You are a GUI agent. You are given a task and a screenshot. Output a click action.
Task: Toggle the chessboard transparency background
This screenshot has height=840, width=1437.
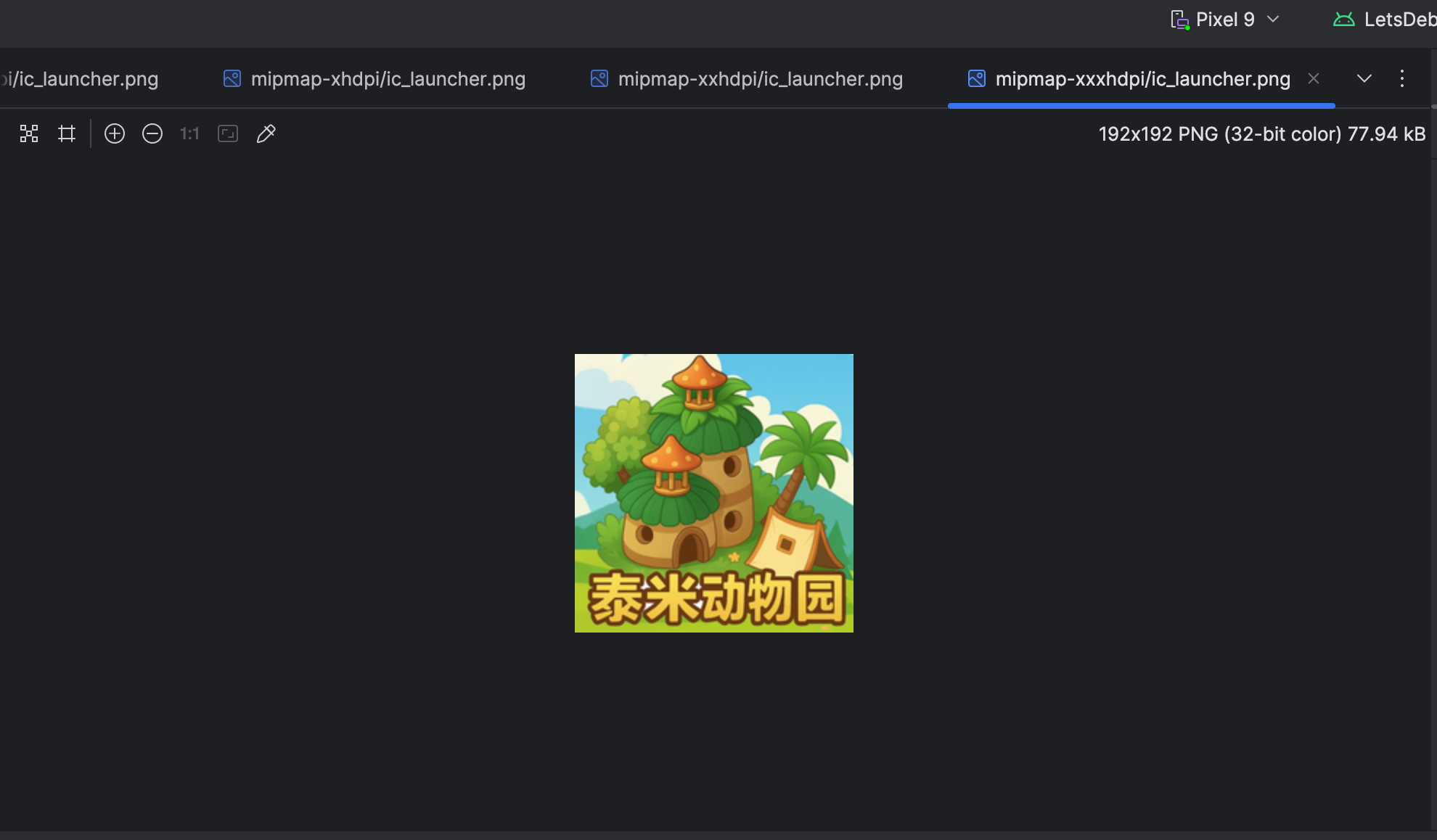29,133
